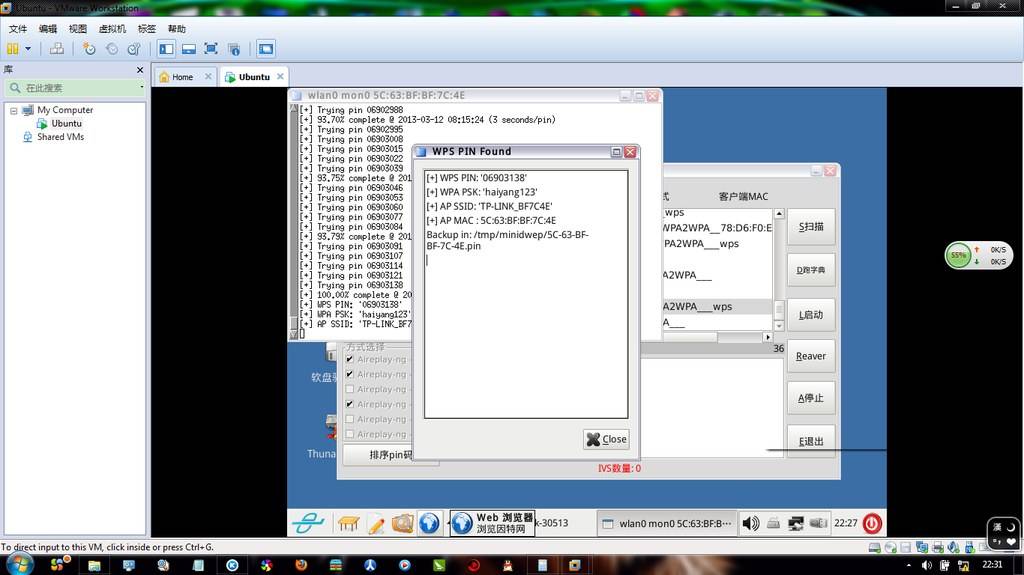Toggle the third Aireplay-ng checkbox
The width and height of the screenshot is (1024, 575).
[349, 389]
